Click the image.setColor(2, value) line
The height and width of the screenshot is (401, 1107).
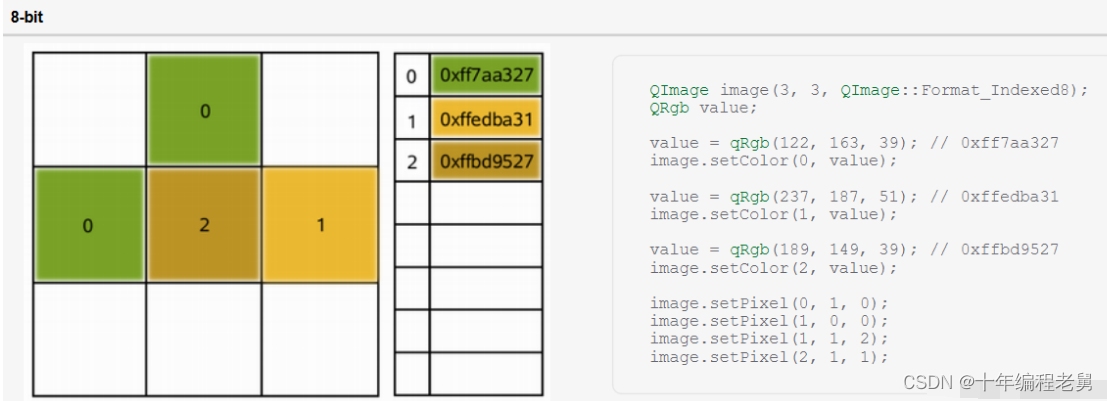(x=773, y=268)
